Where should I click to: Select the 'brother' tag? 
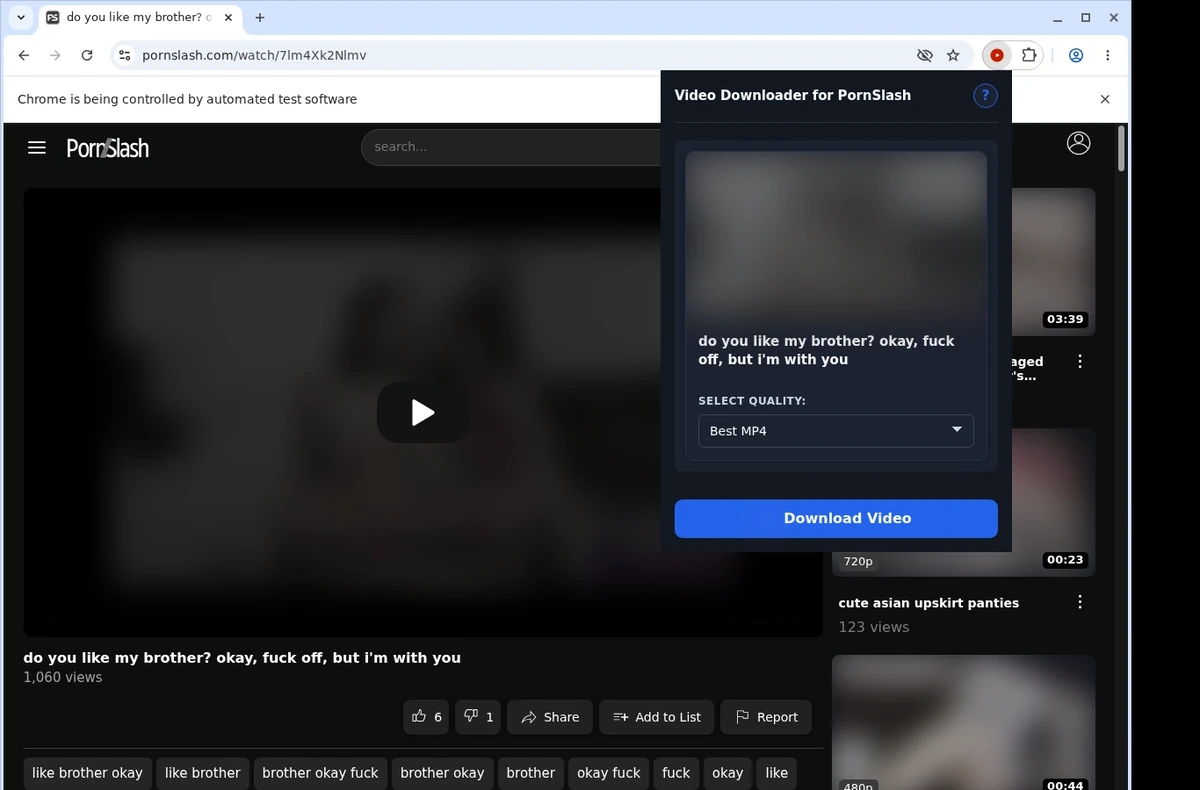click(x=530, y=773)
